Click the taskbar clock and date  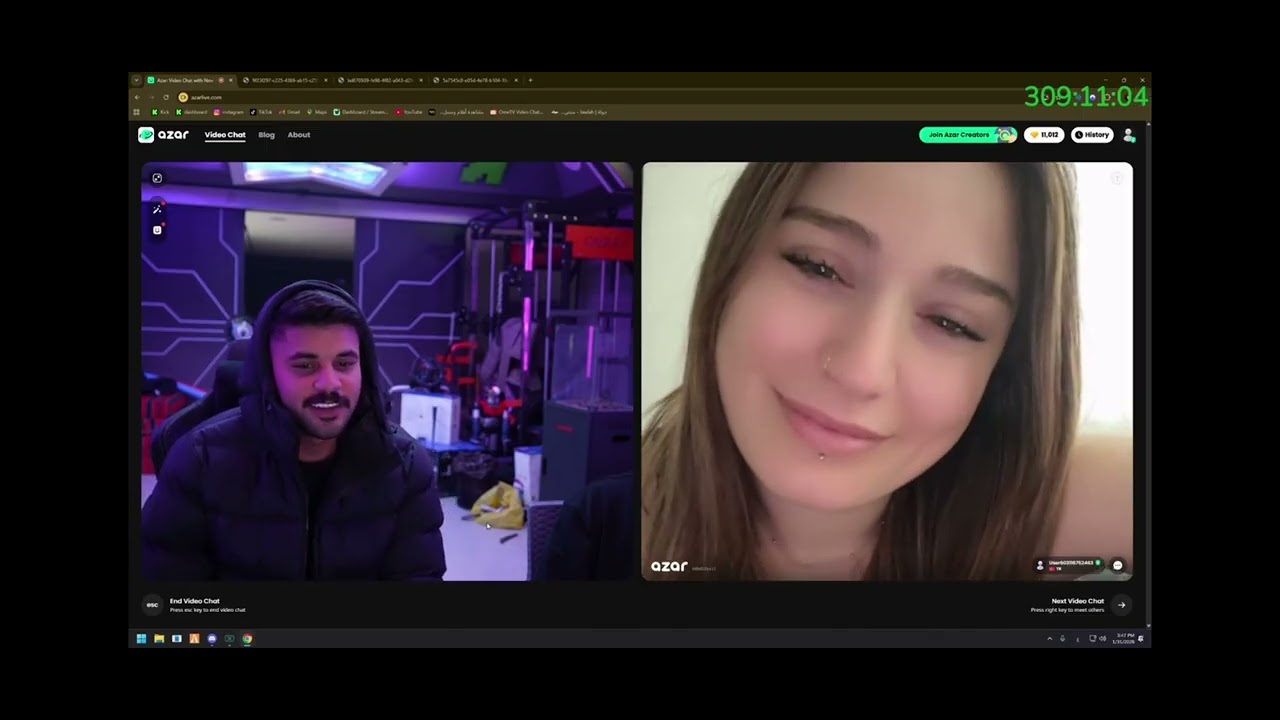click(1123, 638)
